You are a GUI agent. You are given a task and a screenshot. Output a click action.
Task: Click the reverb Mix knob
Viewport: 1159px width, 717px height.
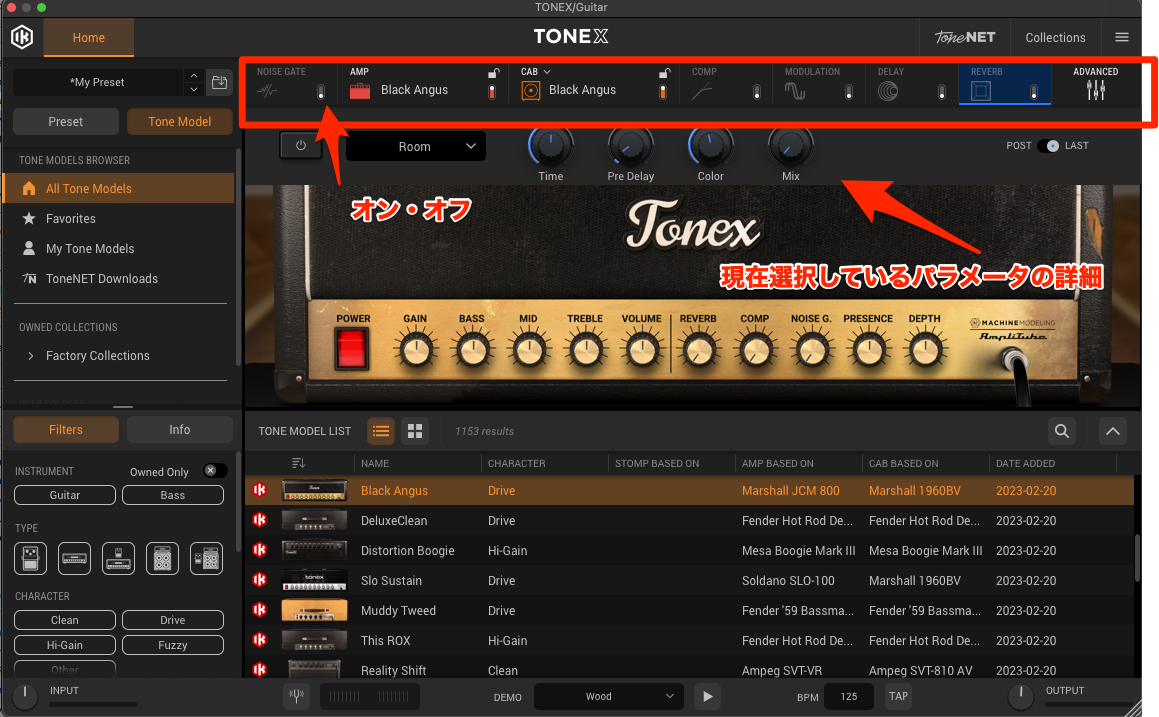tap(790, 149)
